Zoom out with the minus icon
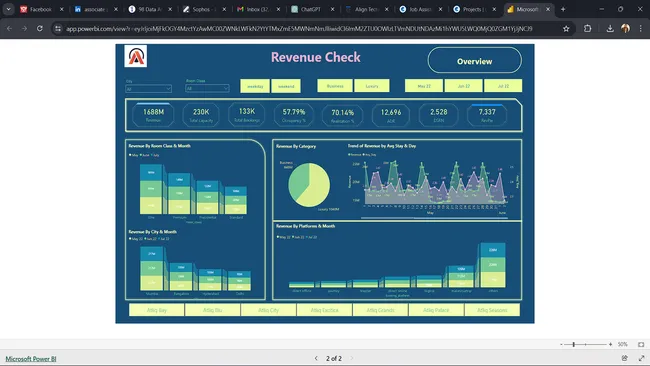This screenshot has width=650, height=366. pyautogui.click(x=561, y=344)
